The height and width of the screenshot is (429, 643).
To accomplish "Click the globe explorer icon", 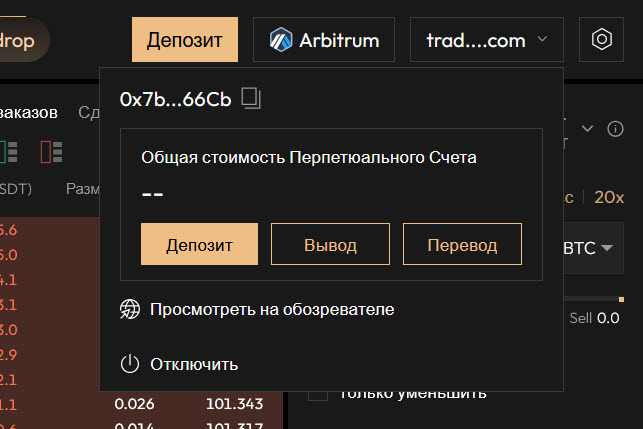I will point(130,309).
